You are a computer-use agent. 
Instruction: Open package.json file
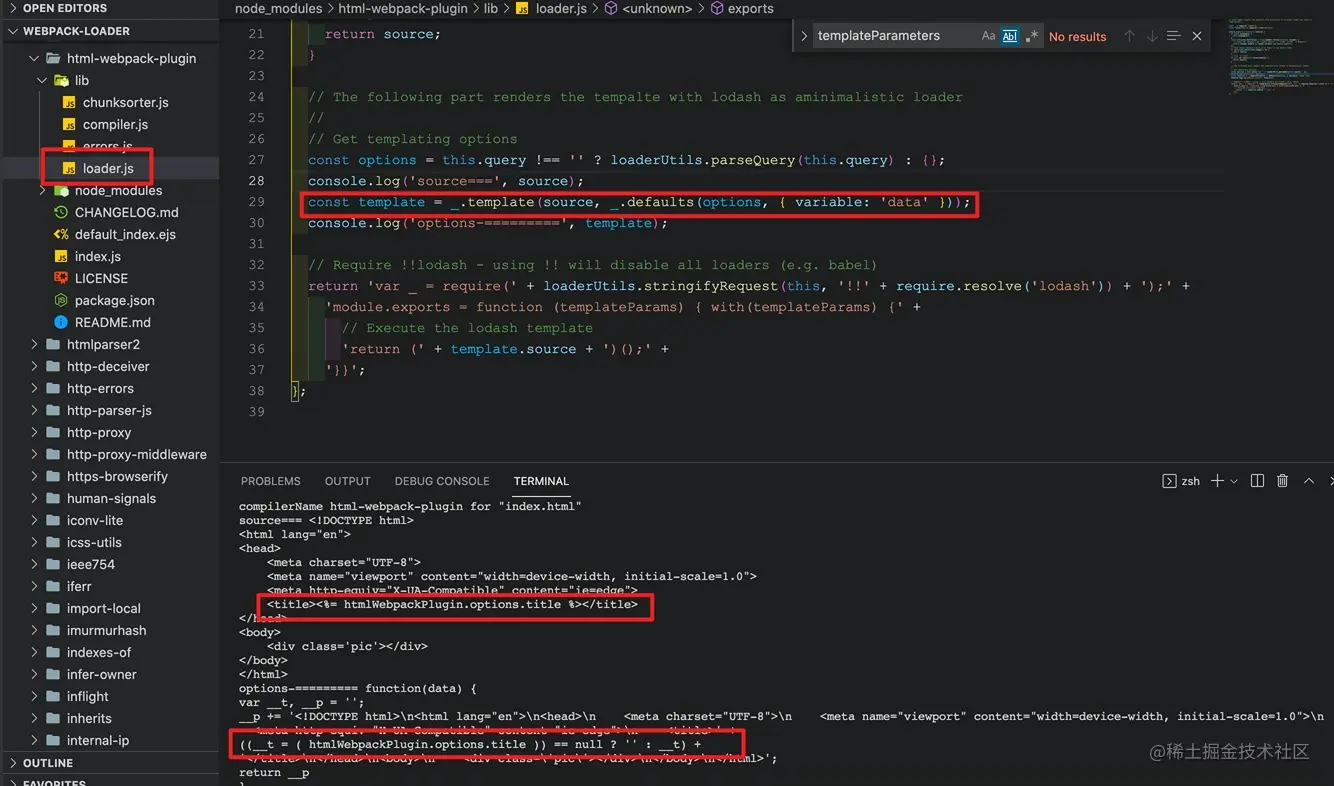[x=114, y=300]
